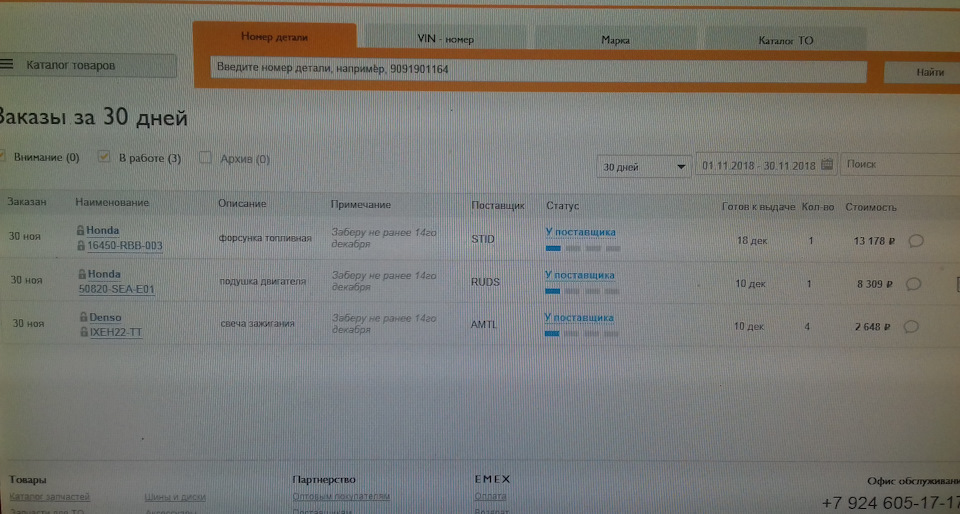Open comment bubble for the 13 178 ₽ order

(915, 241)
